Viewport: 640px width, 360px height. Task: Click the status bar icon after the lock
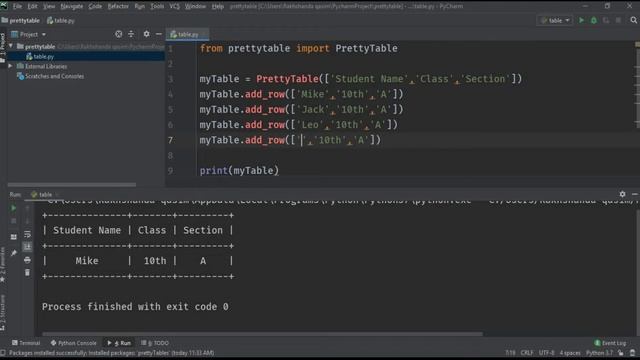[x=633, y=353]
